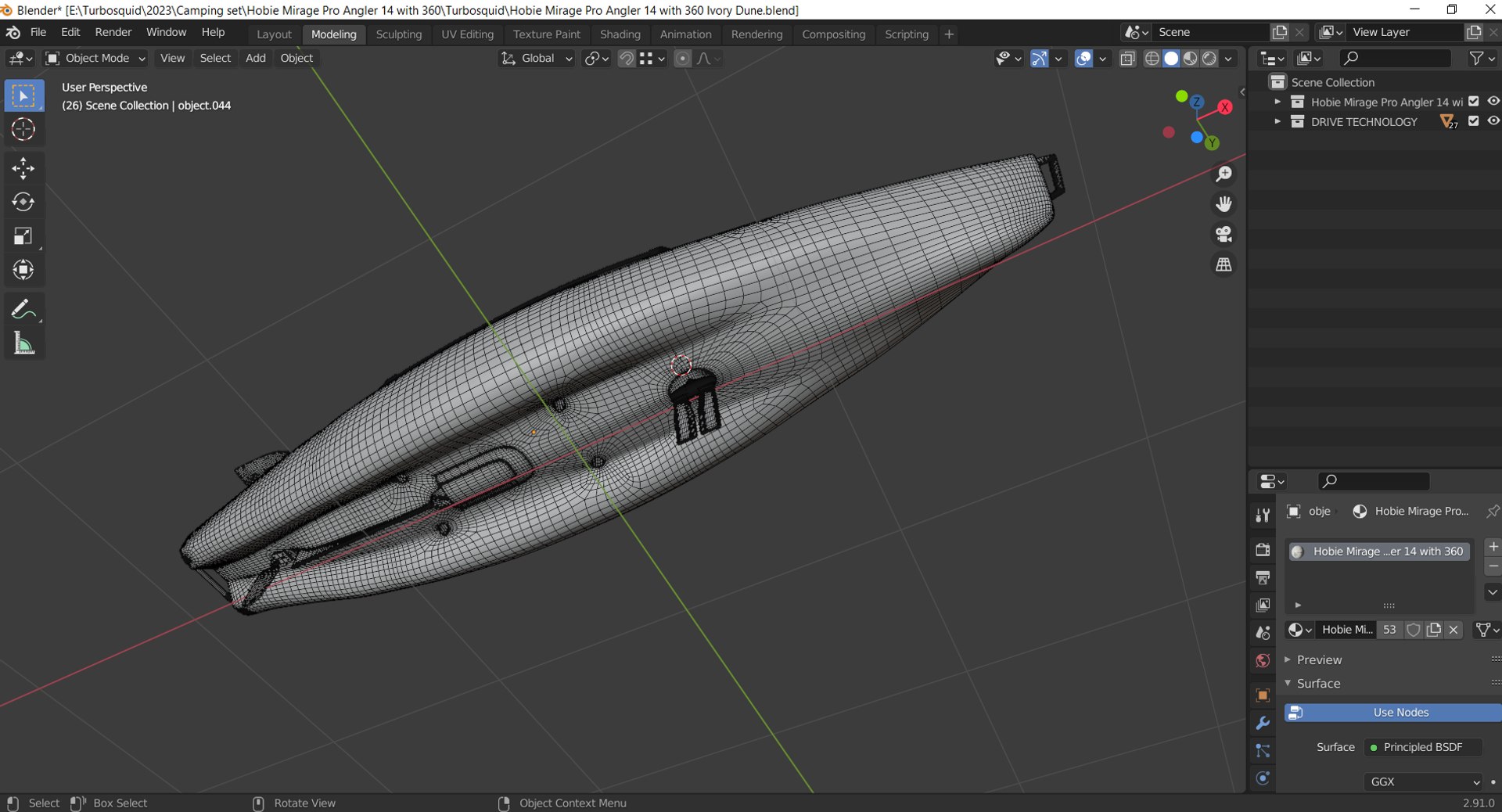Toggle proportional editing
Screen dimensions: 1502x812
682,59
